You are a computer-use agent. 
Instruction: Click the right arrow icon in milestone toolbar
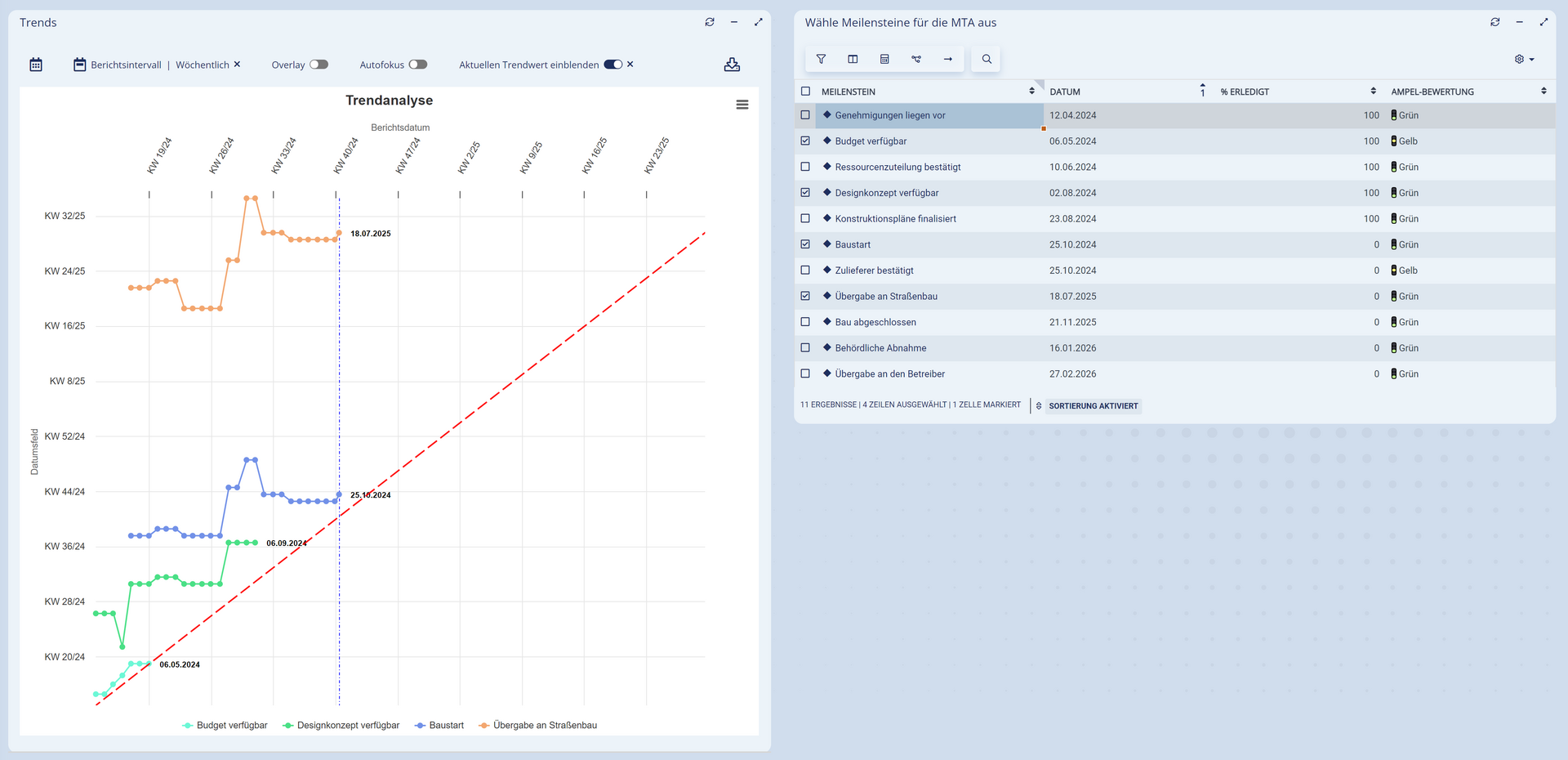point(948,59)
